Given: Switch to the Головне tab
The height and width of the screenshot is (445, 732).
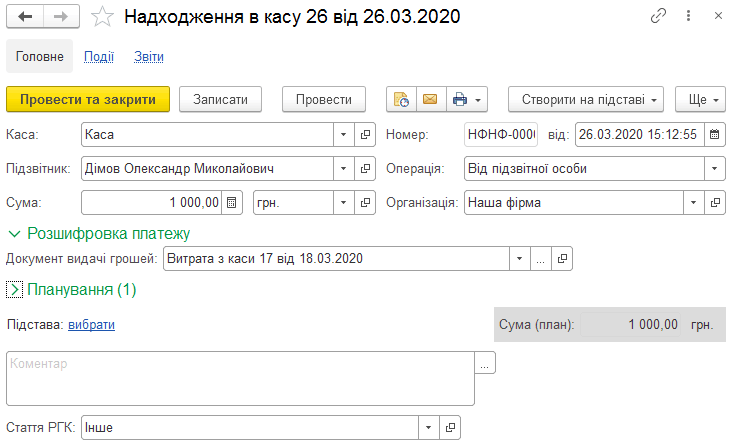Looking at the screenshot, I should pos(40,57).
